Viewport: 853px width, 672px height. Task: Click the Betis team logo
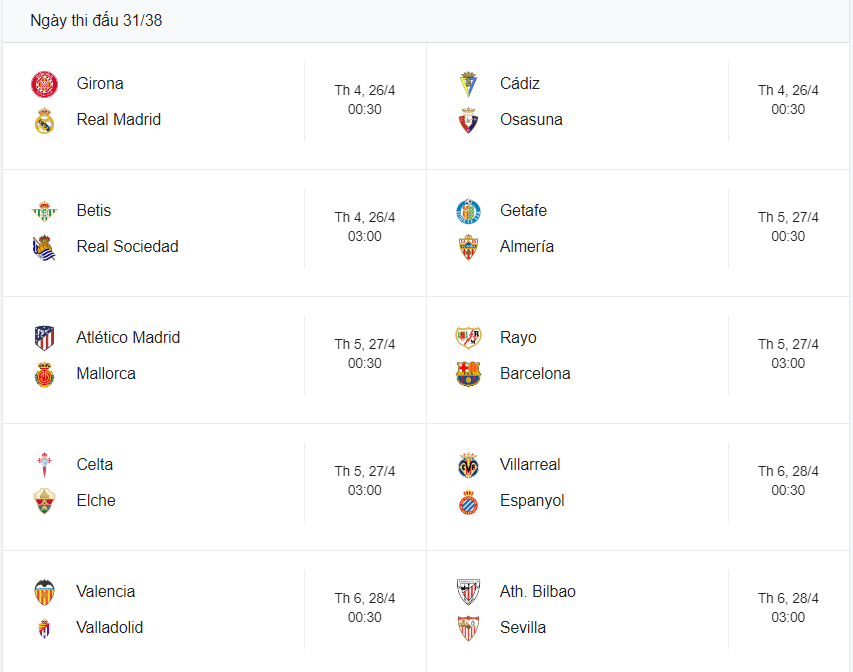click(44, 210)
